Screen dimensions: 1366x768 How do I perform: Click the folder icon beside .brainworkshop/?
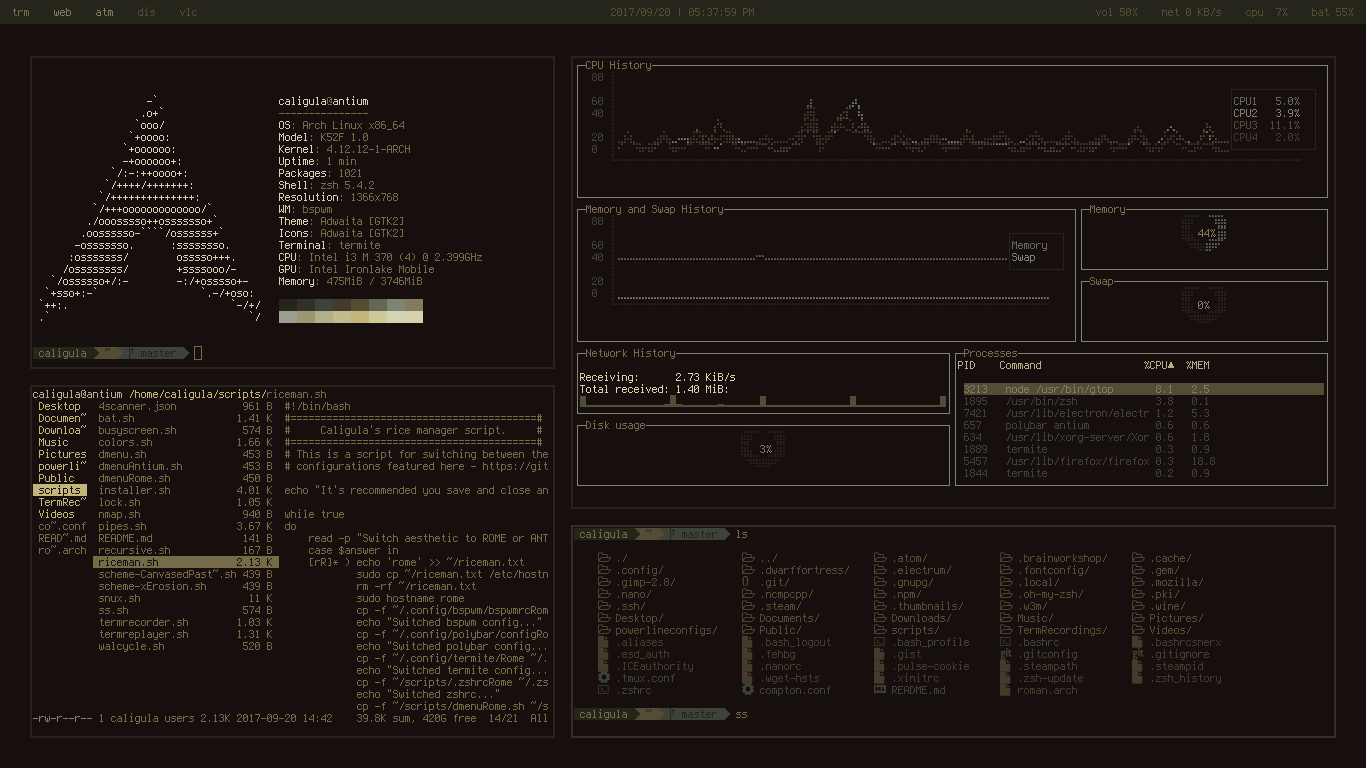point(1006,558)
